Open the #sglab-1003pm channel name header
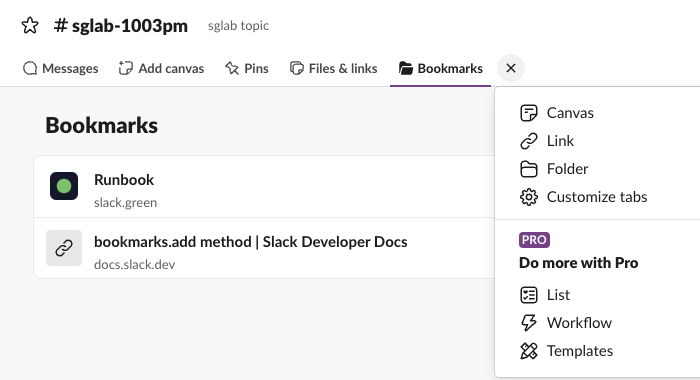700x380 pixels. (121, 25)
